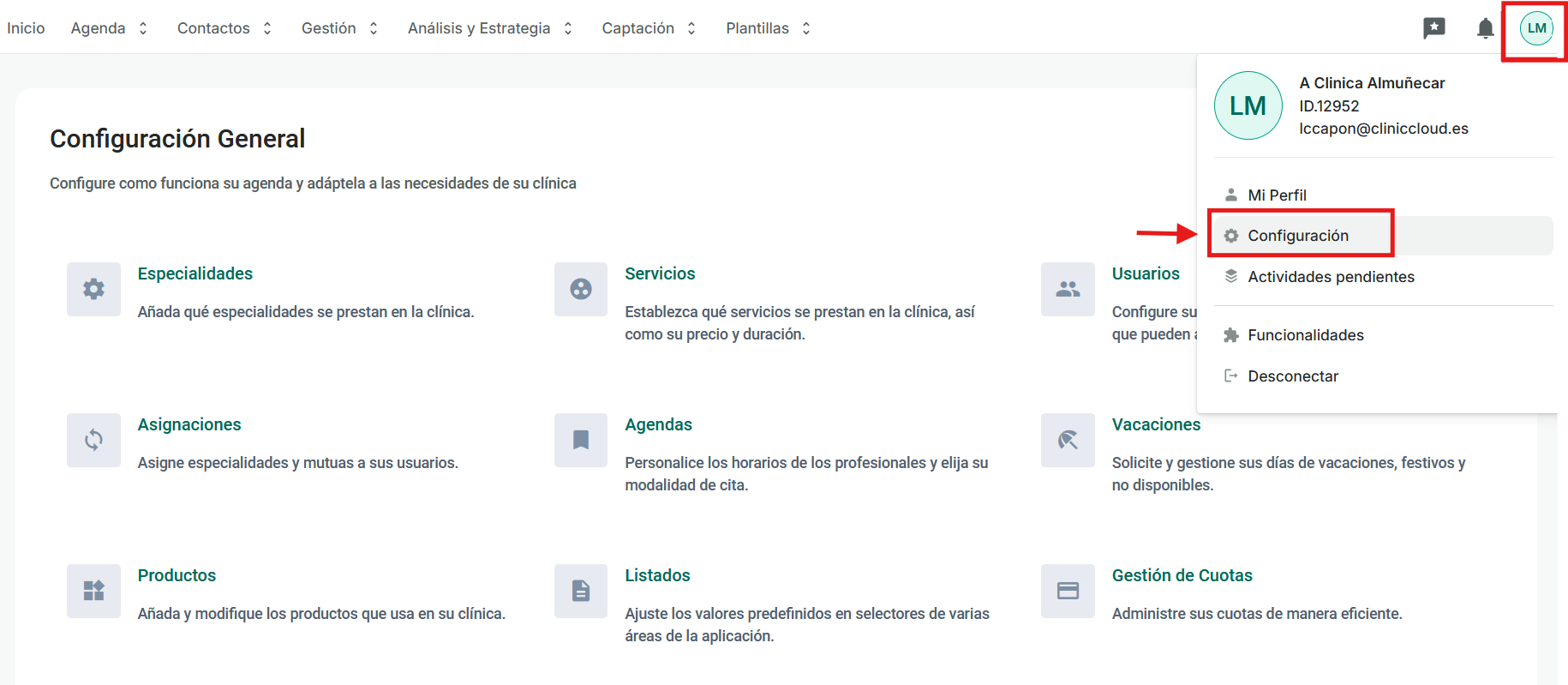Screen dimensions: 1568x685
Task: Select Configuración in the user menu
Action: coord(1297,236)
